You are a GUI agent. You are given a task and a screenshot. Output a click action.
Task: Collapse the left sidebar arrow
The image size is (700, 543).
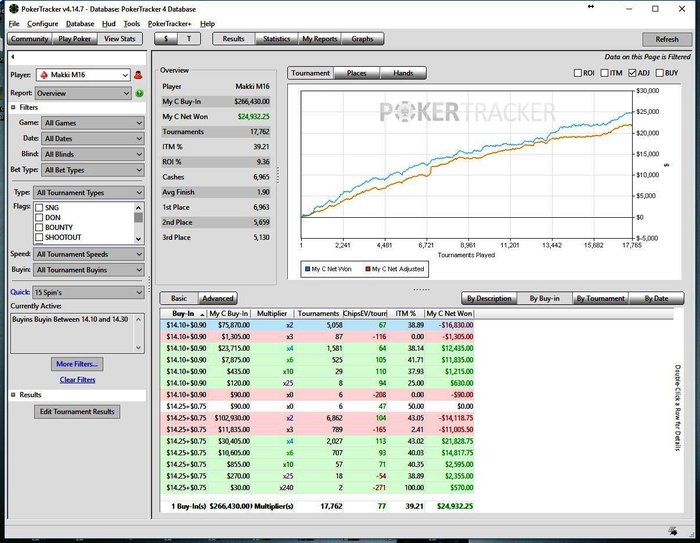tap(13, 57)
